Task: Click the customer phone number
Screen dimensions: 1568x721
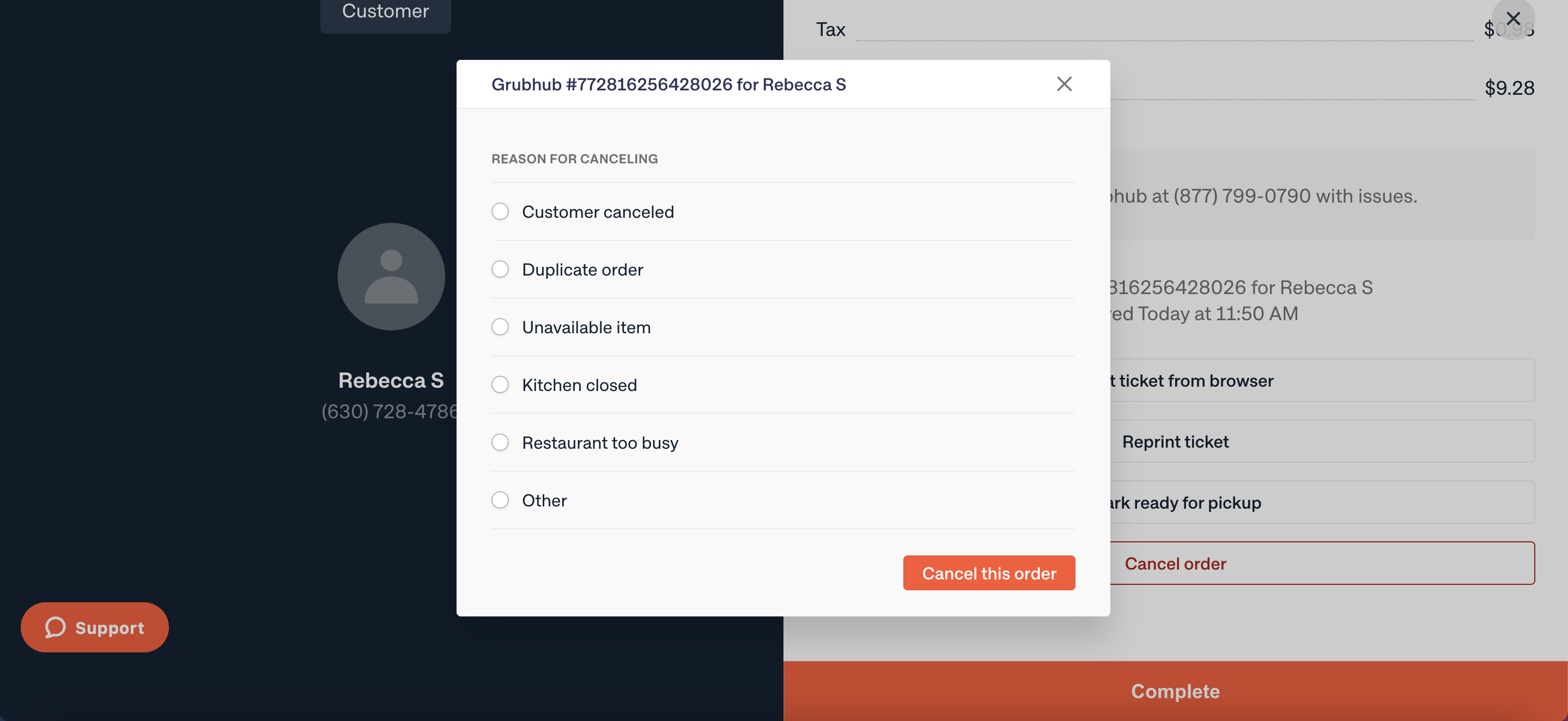Action: click(x=390, y=412)
